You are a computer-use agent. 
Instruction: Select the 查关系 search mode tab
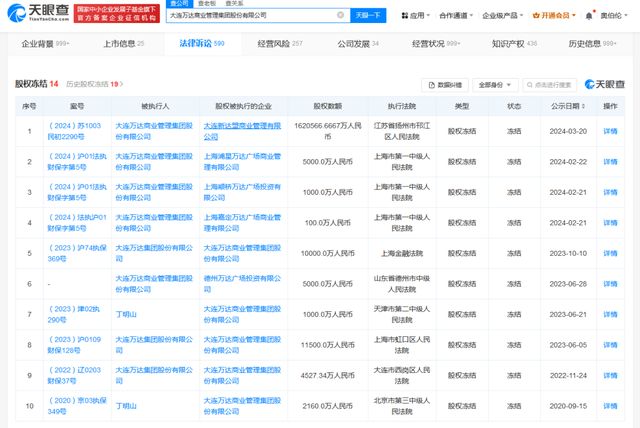234,3
